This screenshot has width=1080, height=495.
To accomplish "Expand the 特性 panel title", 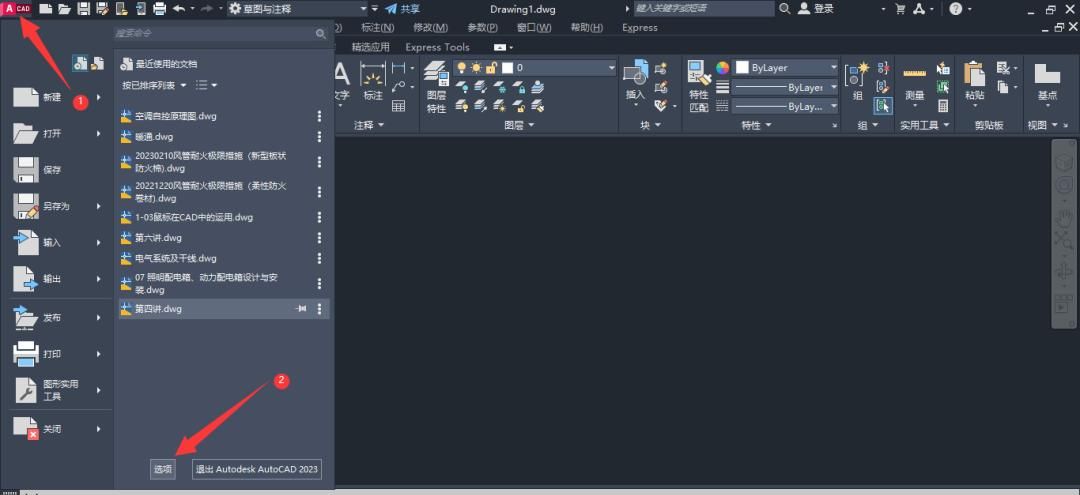I will pyautogui.click(x=756, y=125).
